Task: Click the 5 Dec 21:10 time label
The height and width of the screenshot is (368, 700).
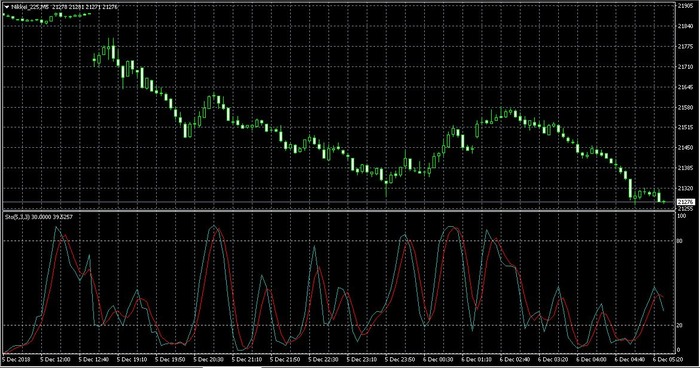Action: [247, 359]
